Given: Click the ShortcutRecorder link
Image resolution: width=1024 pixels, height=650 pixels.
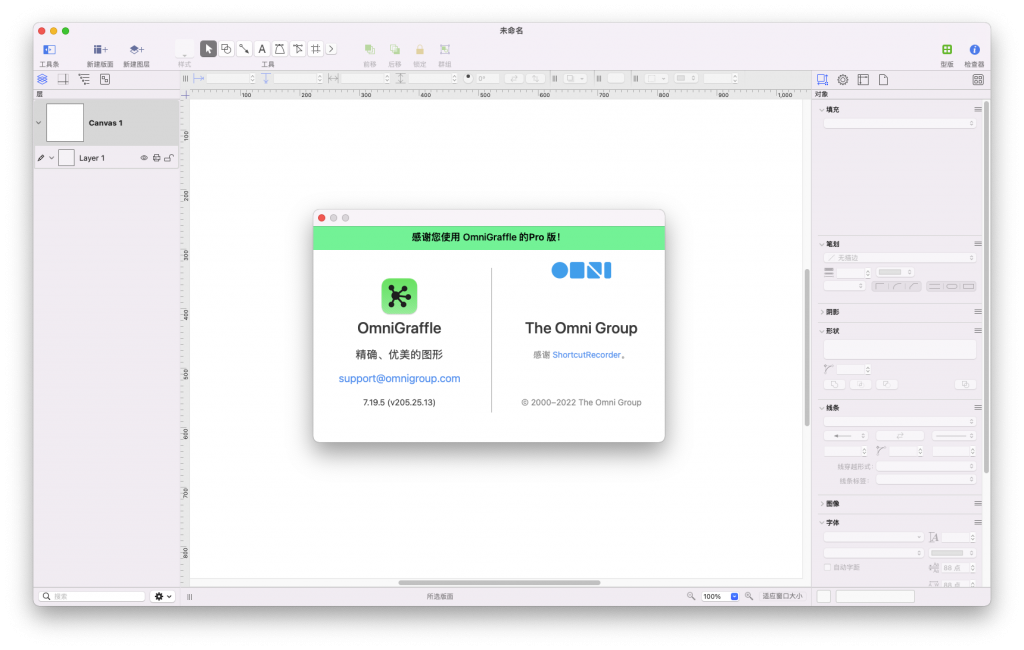Looking at the screenshot, I should tap(586, 355).
